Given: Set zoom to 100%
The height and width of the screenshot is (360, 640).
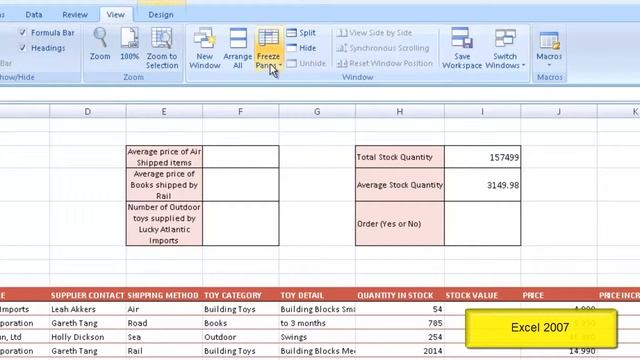Looking at the screenshot, I should click(129, 44).
